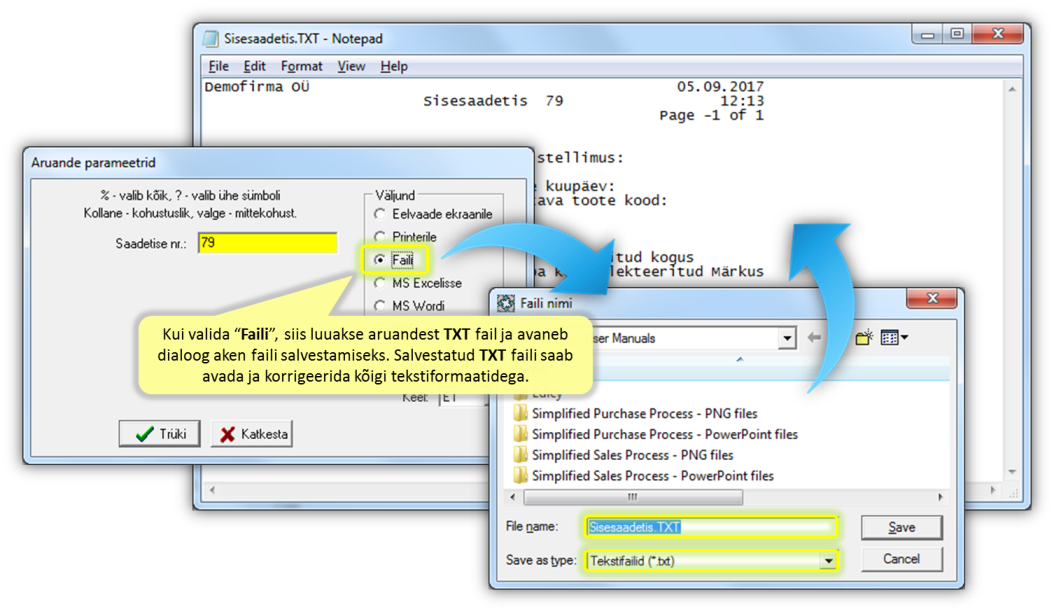Click the horizontal scrollbar in the file list
Screen dimensions: 1054x612
point(633,497)
